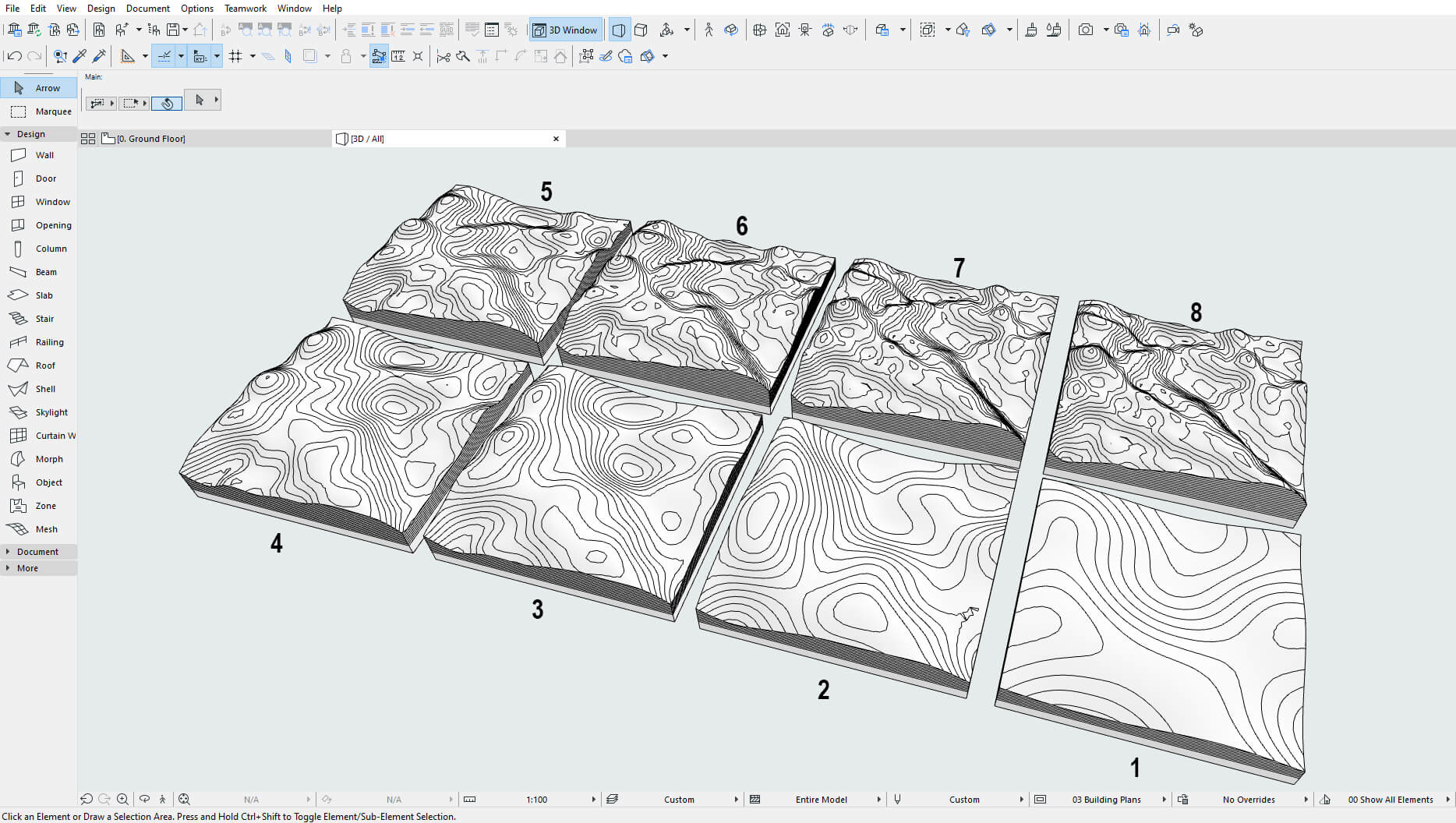Screen dimensions: 1456x823
Task: Toggle the Arrow selection mode
Action: [x=47, y=87]
